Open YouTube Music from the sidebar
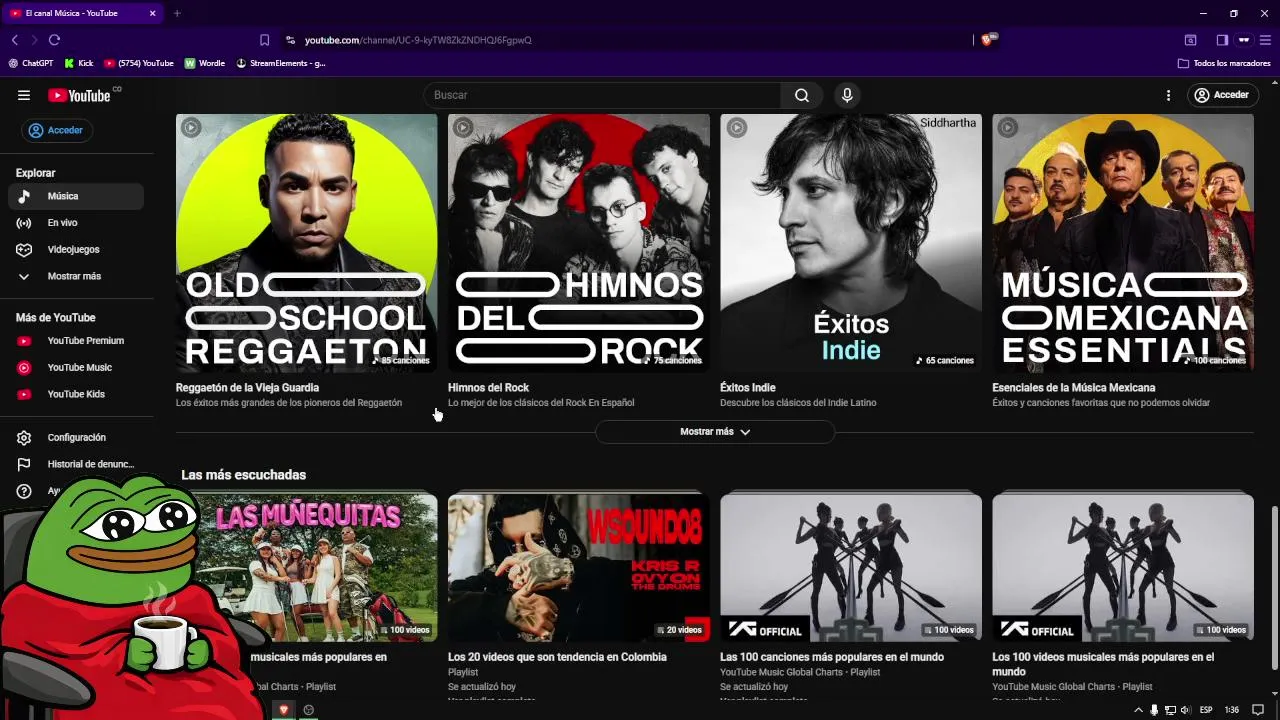The image size is (1280, 720). [79, 367]
